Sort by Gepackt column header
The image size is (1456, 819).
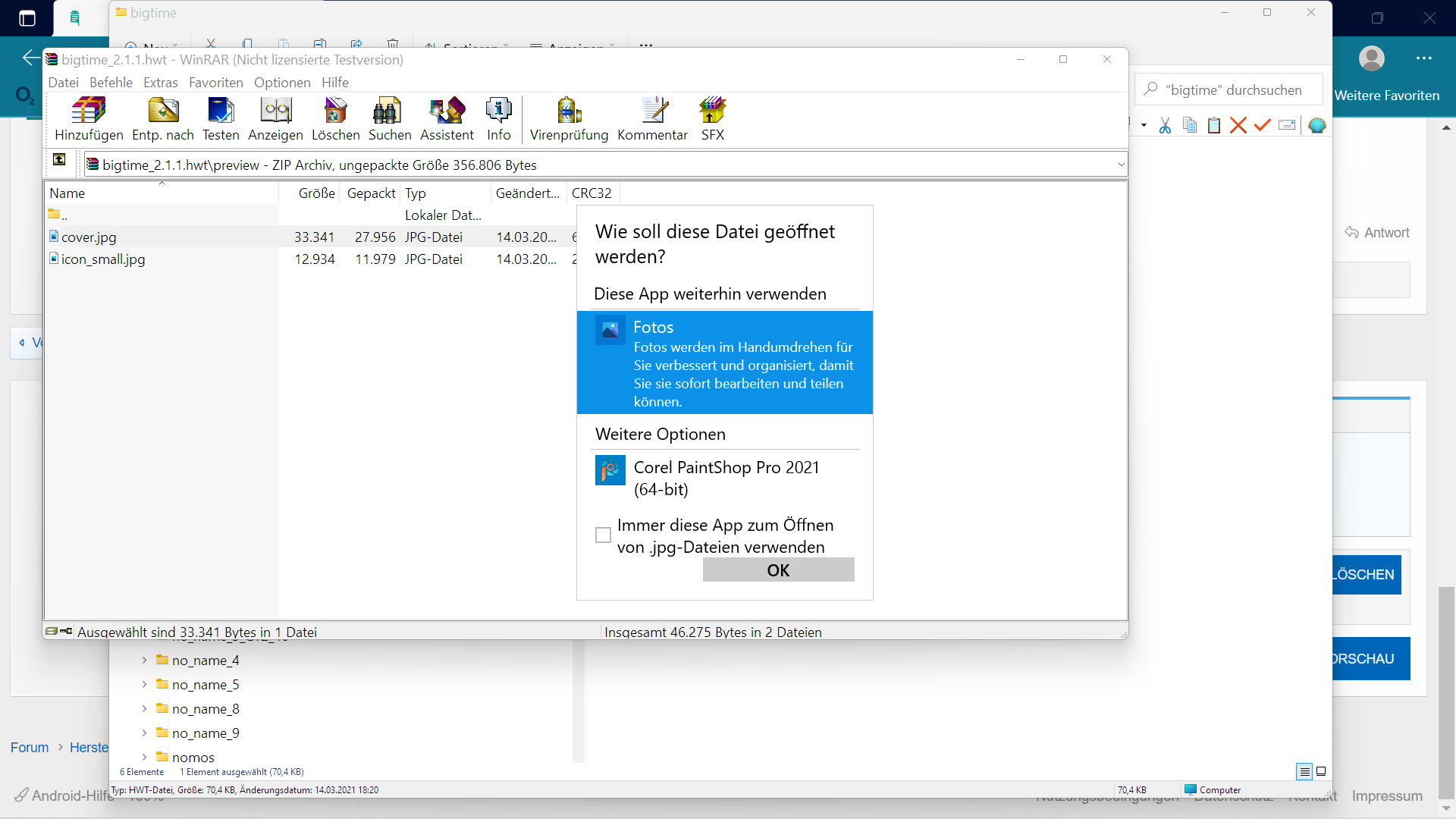coord(370,193)
